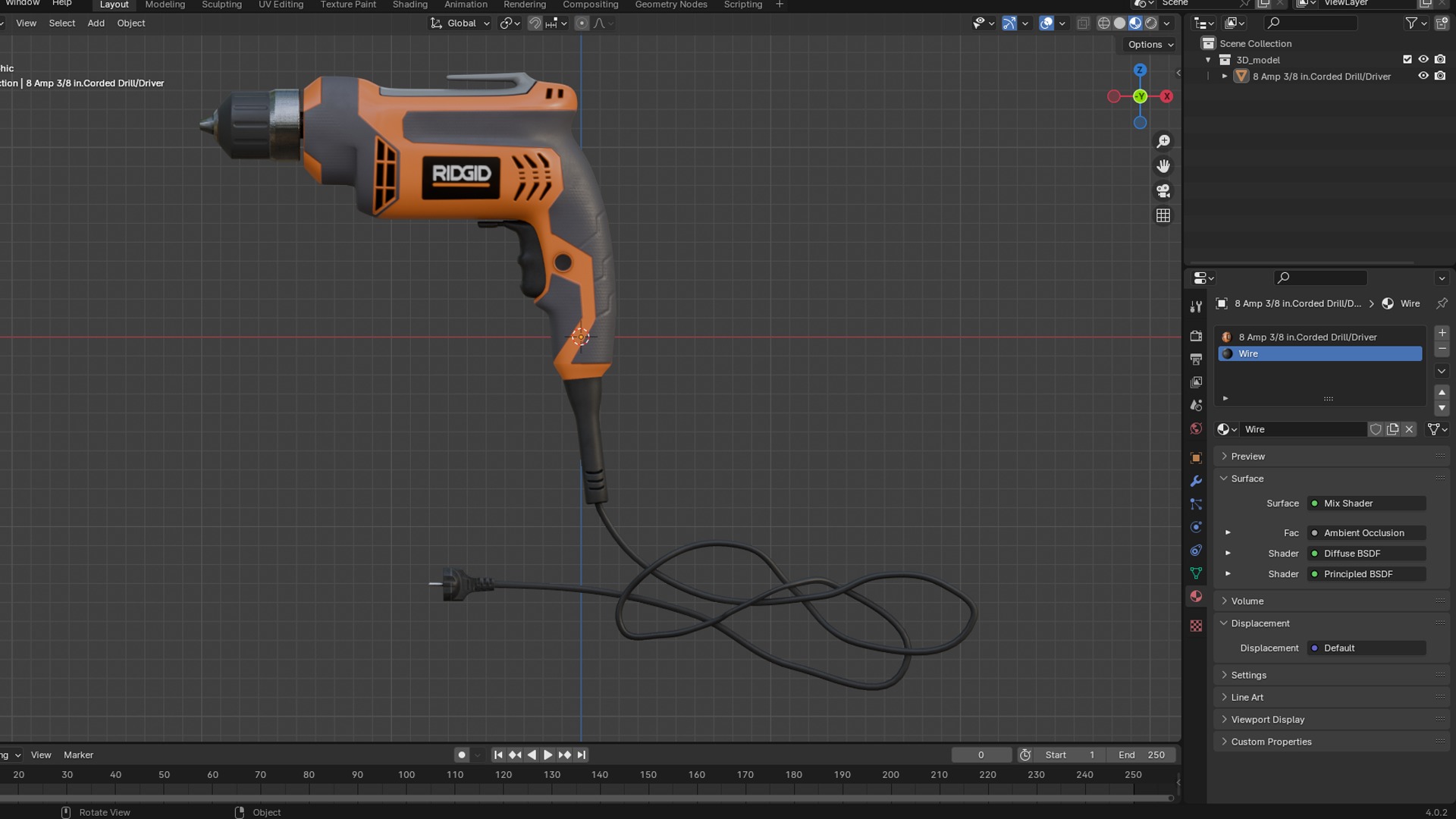Open the Object properties tab
The height and width of the screenshot is (819, 1456).
pyautogui.click(x=1196, y=458)
